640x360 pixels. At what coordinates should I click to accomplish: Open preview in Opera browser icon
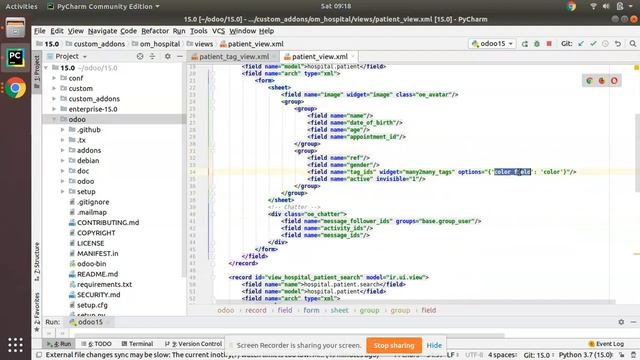coord(614,80)
